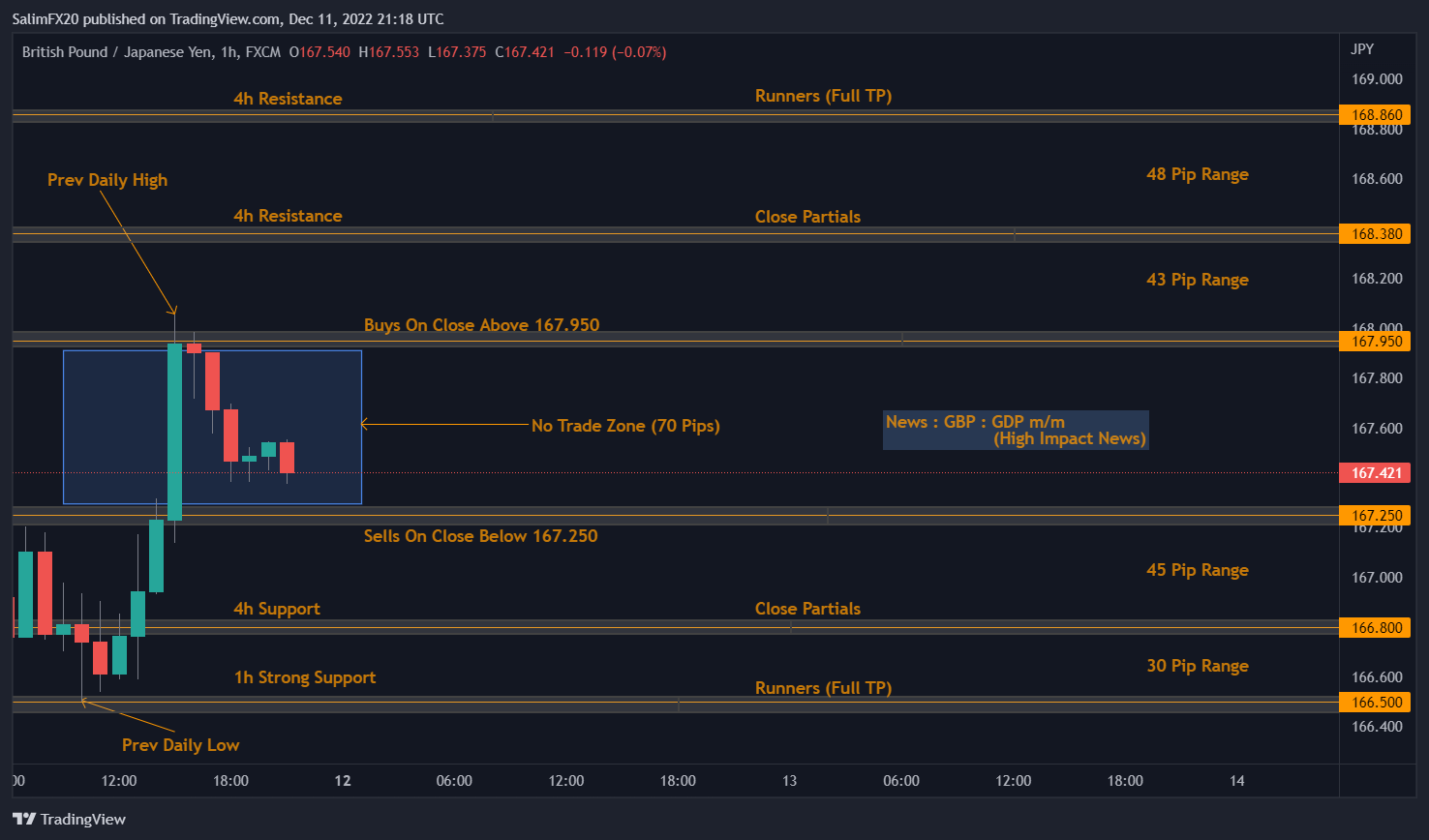The width and height of the screenshot is (1429, 840).
Task: Click the British Pound / Japanese Yen symbol title
Action: [x=117, y=52]
